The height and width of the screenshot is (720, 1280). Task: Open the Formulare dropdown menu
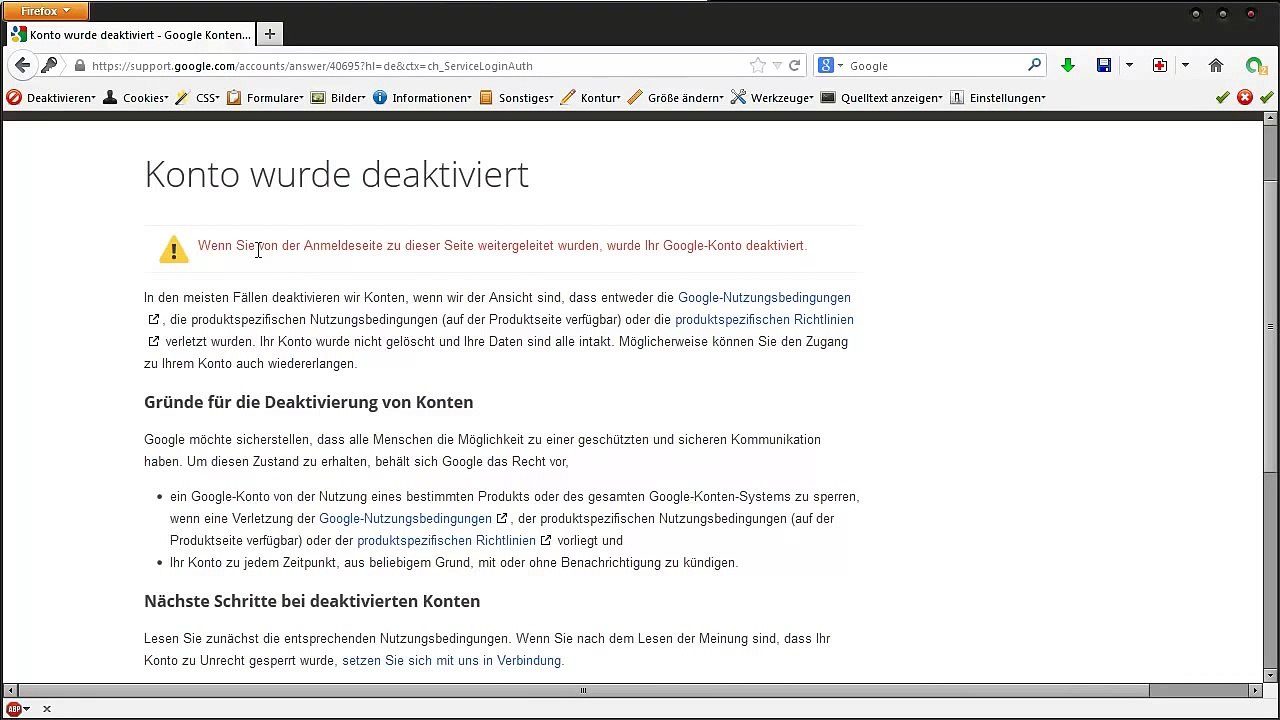265,98
